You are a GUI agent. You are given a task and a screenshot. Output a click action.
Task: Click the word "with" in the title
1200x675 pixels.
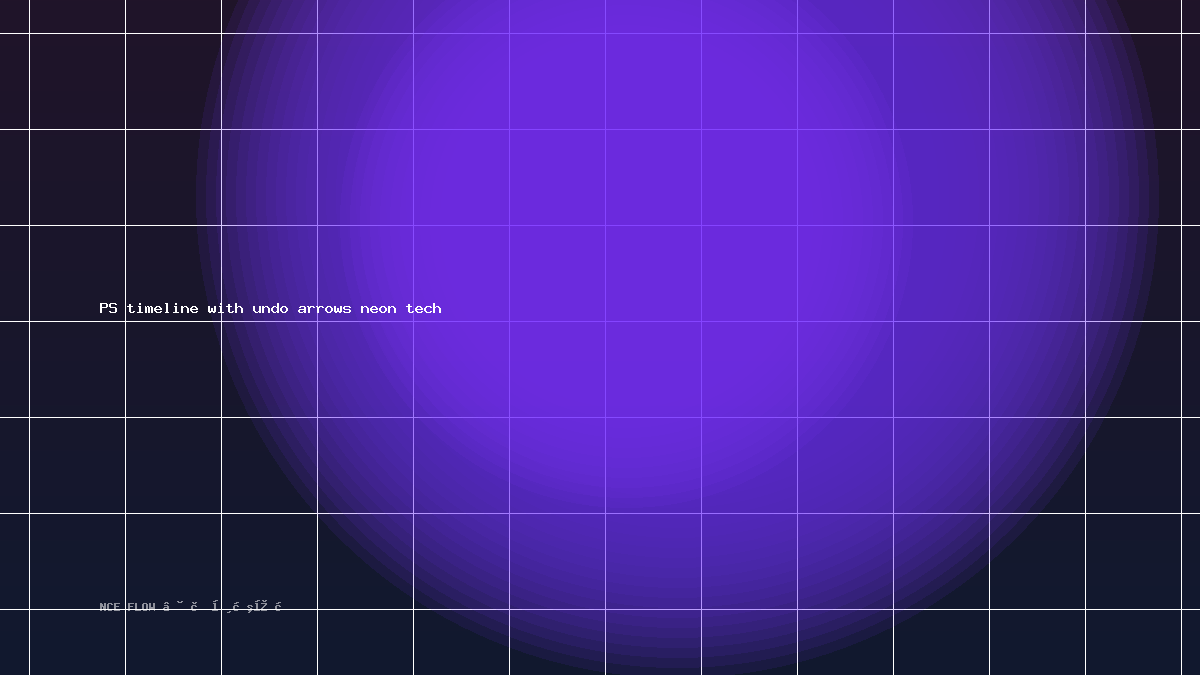tap(225, 308)
